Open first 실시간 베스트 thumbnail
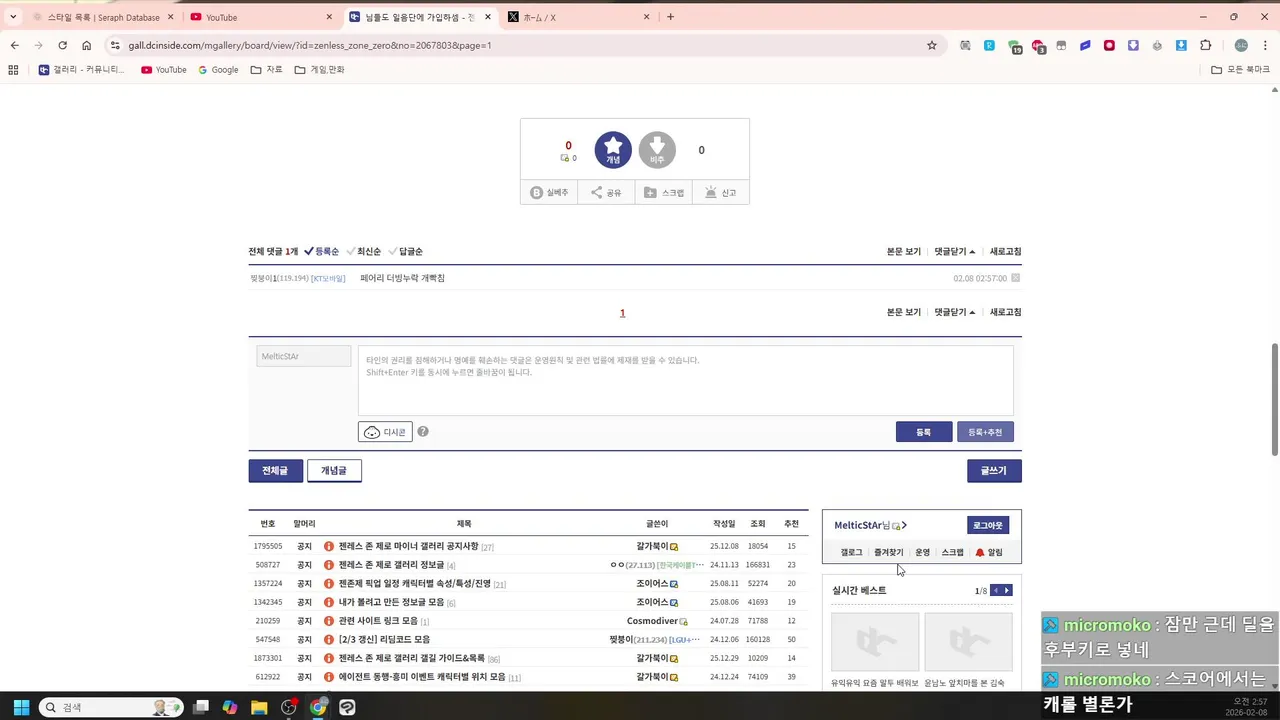 click(x=875, y=641)
